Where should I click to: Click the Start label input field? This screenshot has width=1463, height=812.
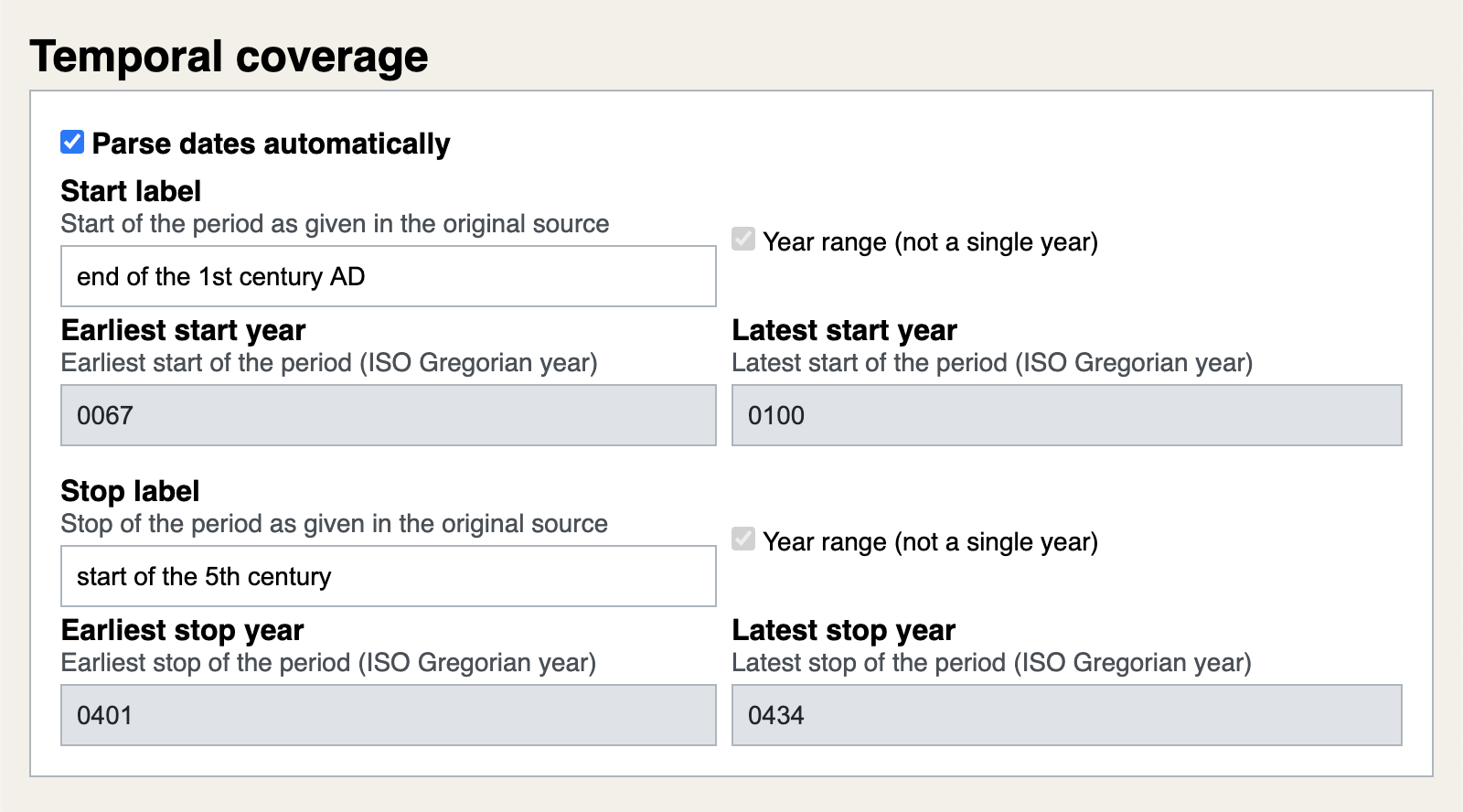(389, 276)
